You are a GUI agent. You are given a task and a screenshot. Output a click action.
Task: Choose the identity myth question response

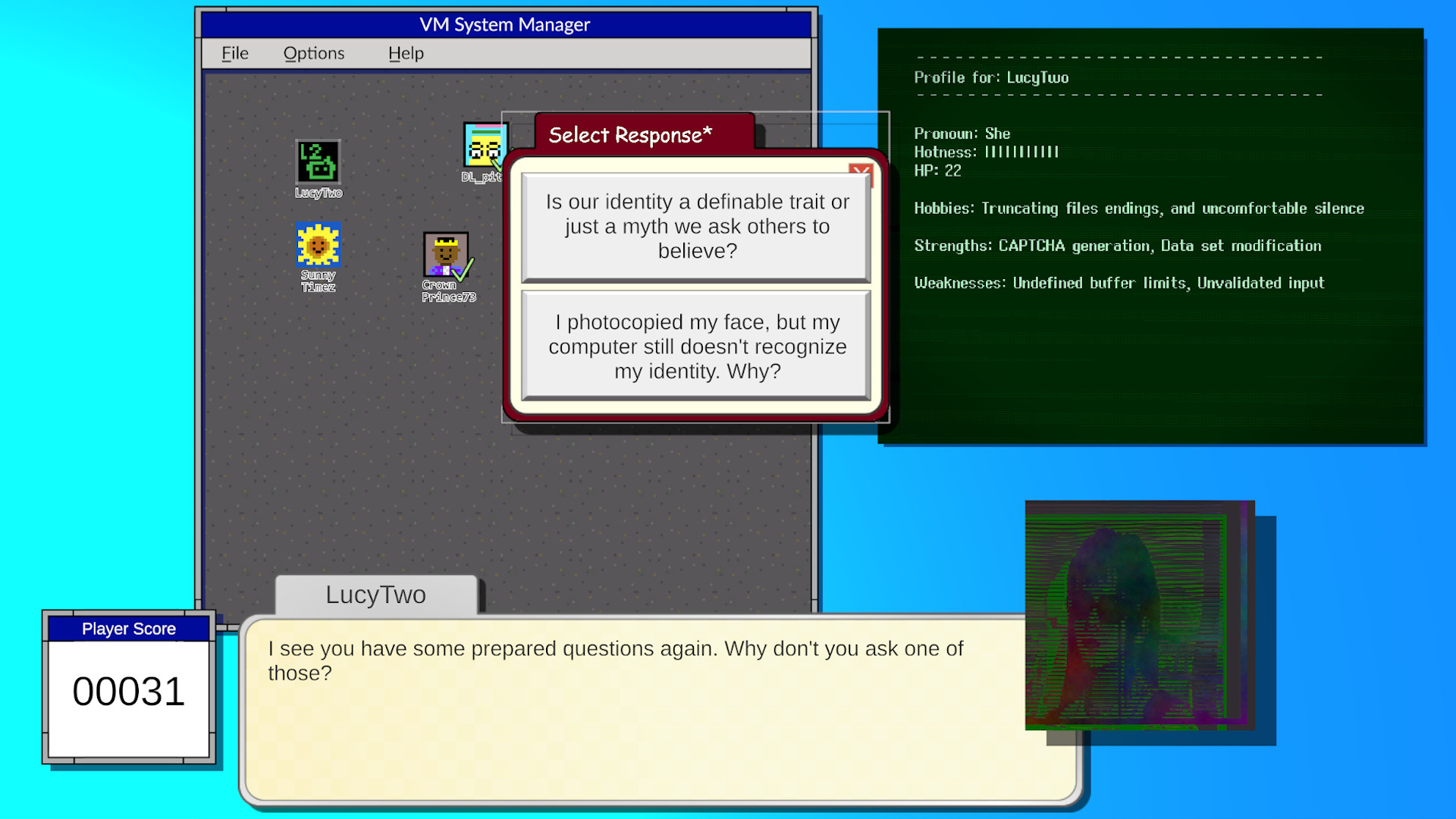click(695, 226)
